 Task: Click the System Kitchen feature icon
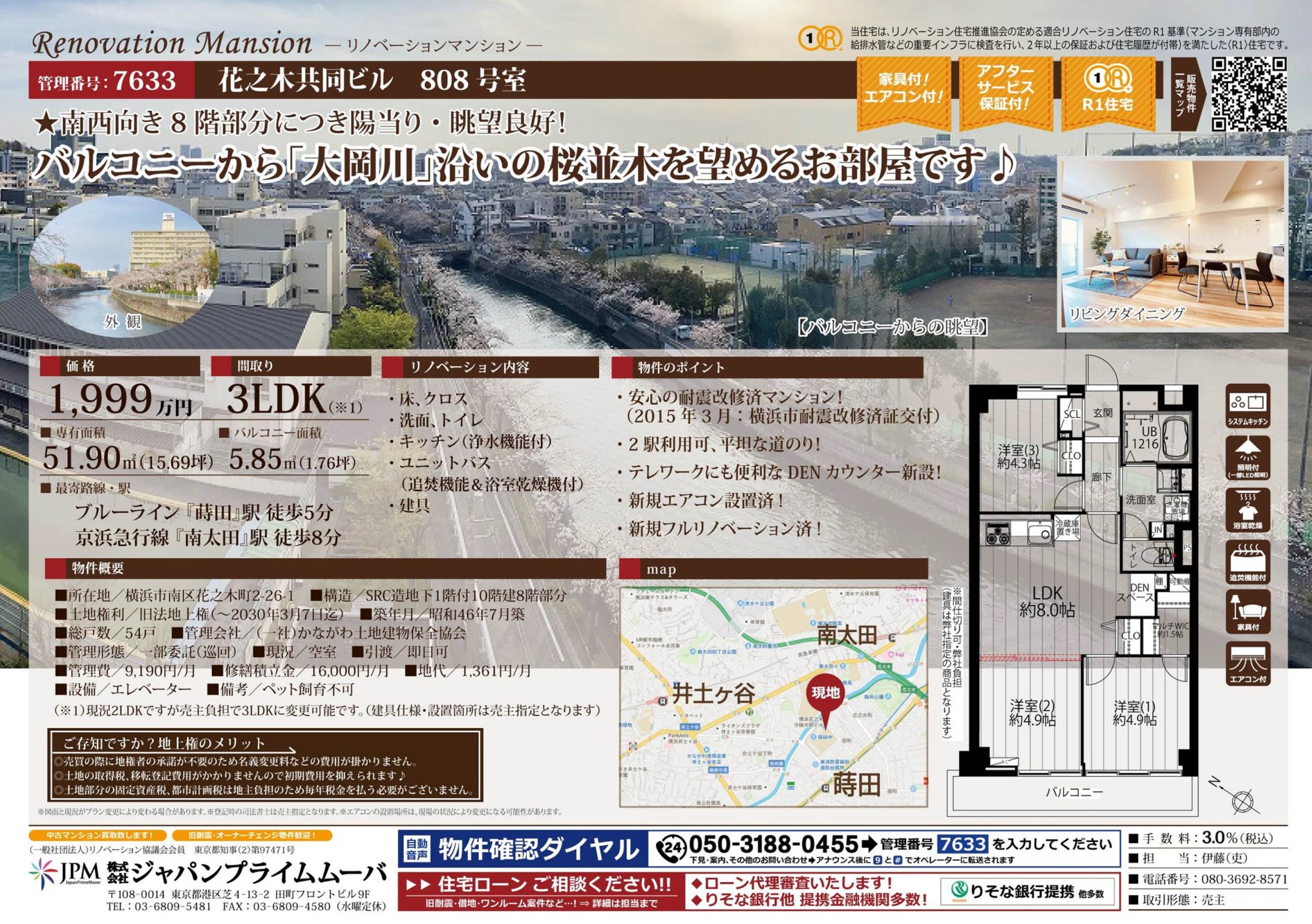pyautogui.click(x=1247, y=404)
